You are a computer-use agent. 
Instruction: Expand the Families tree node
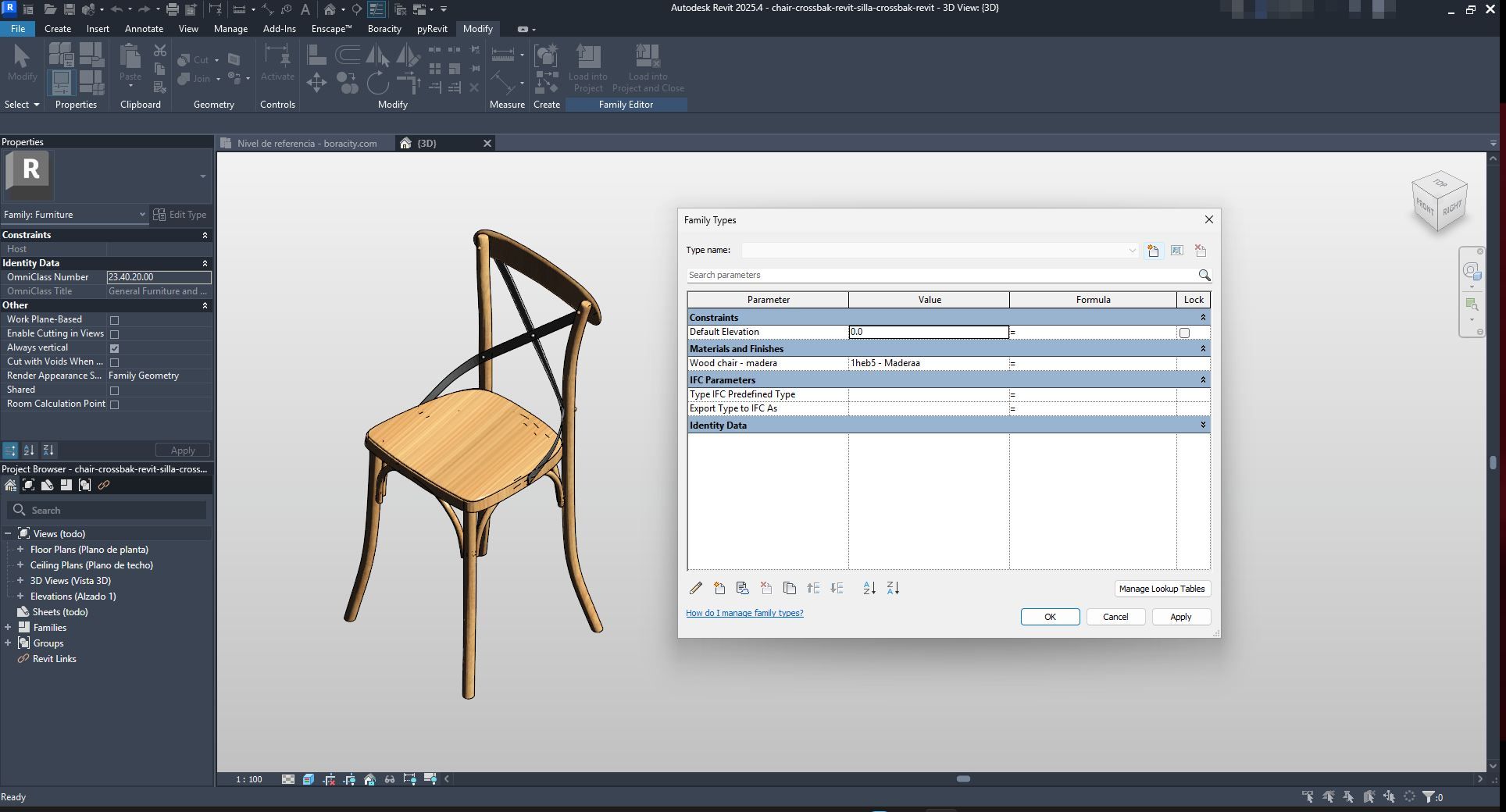8,628
